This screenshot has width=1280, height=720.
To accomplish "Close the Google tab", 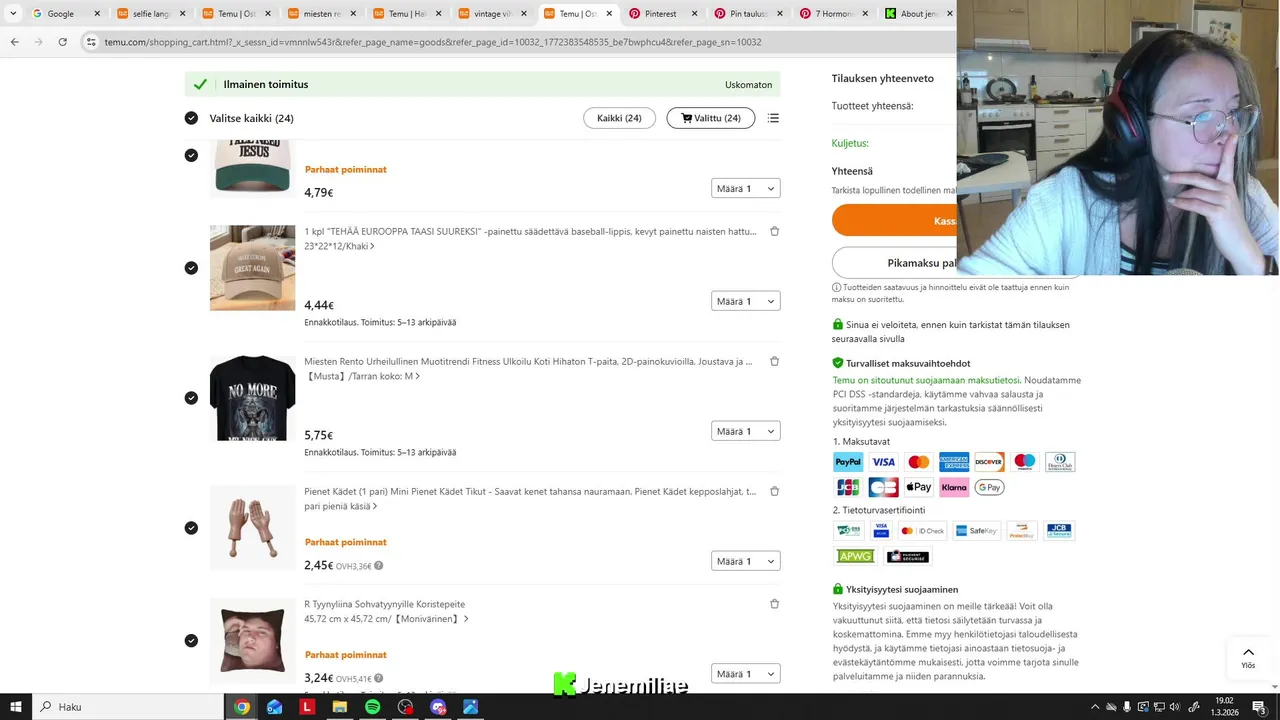I will (x=97, y=14).
